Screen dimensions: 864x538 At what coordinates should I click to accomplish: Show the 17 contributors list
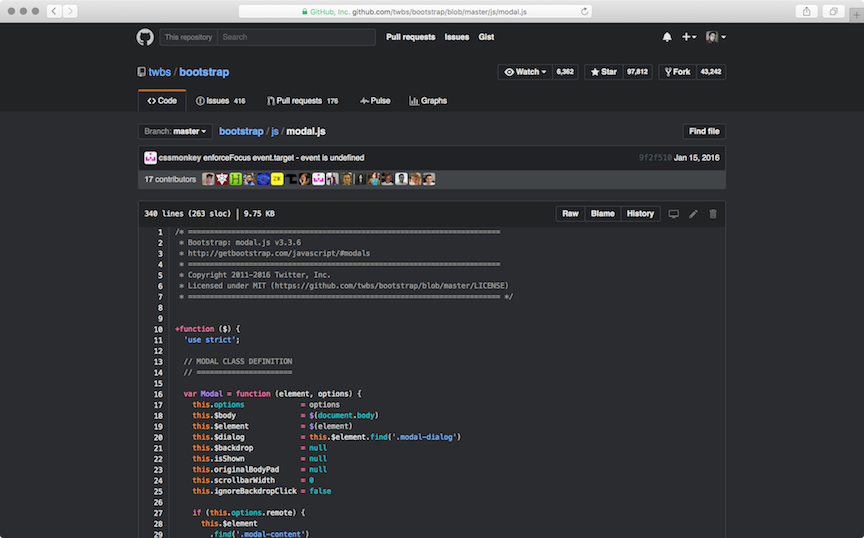point(170,179)
